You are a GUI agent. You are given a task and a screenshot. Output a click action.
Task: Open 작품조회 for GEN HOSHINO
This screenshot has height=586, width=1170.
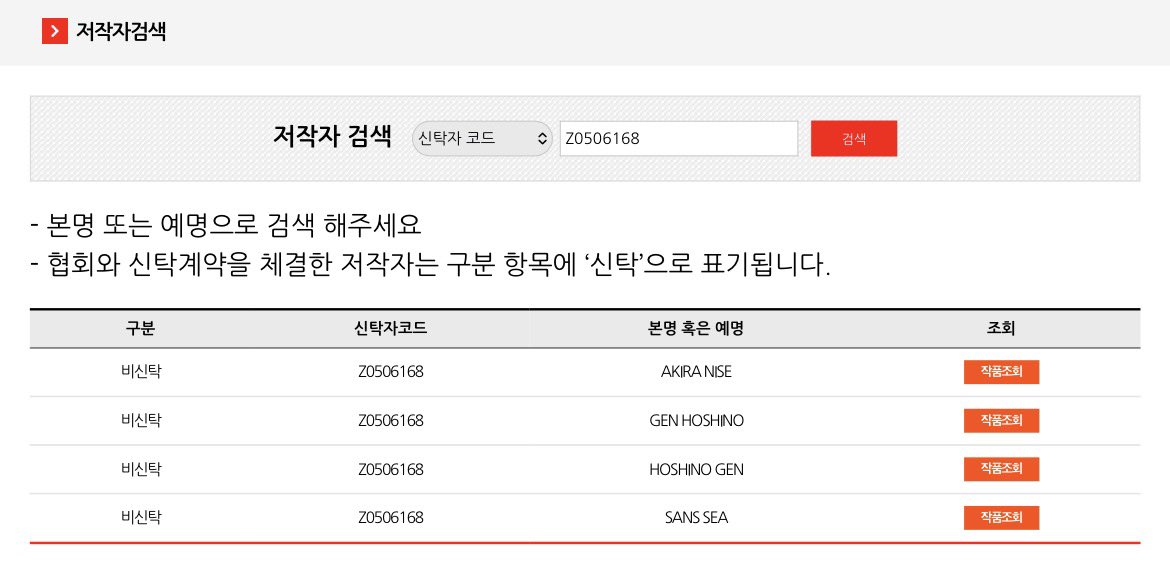point(1001,420)
